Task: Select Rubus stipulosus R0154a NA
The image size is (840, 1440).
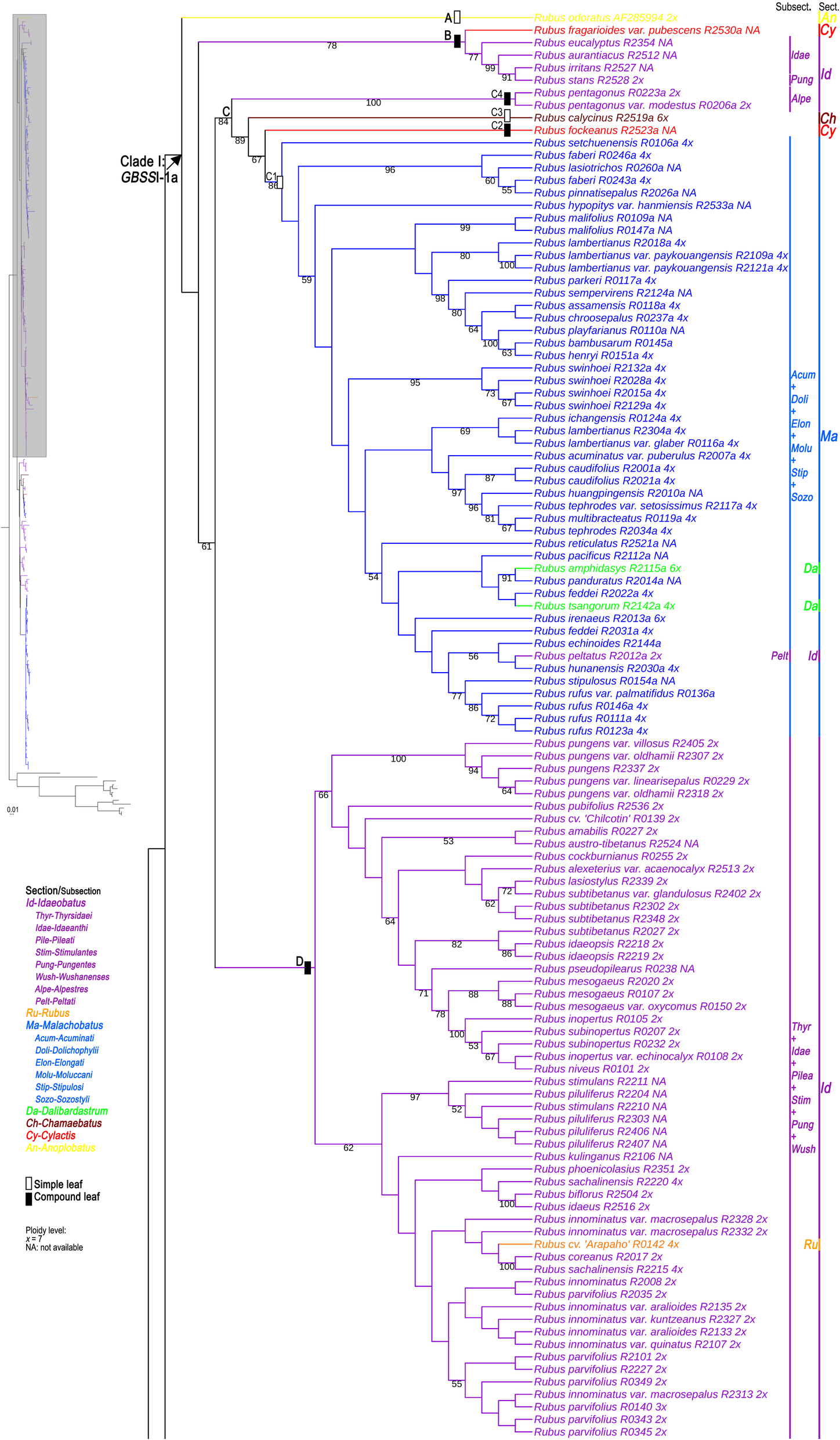Action: [x=604, y=681]
